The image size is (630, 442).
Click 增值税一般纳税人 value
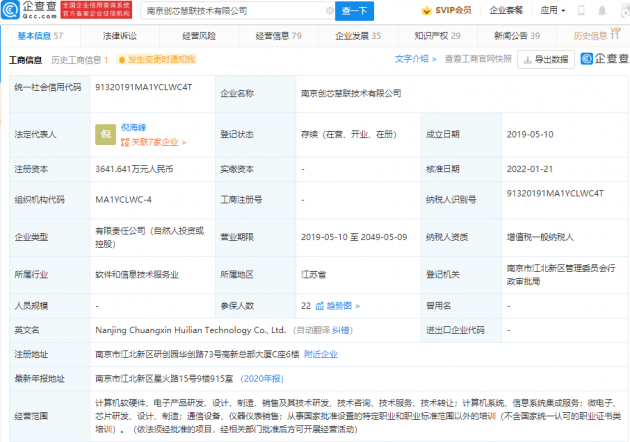point(540,237)
